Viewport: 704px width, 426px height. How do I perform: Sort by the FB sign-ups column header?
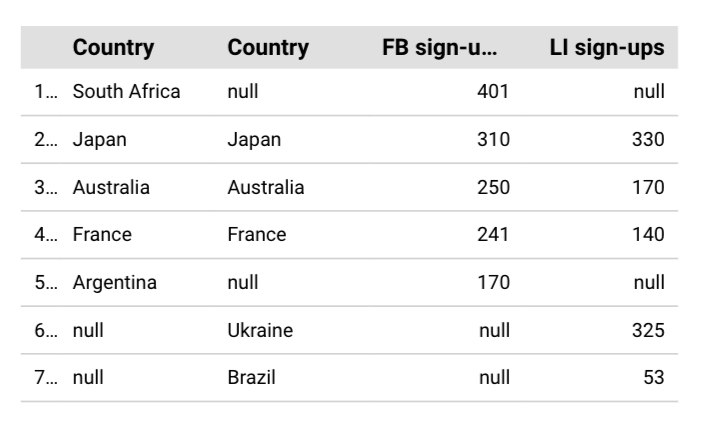tap(440, 48)
